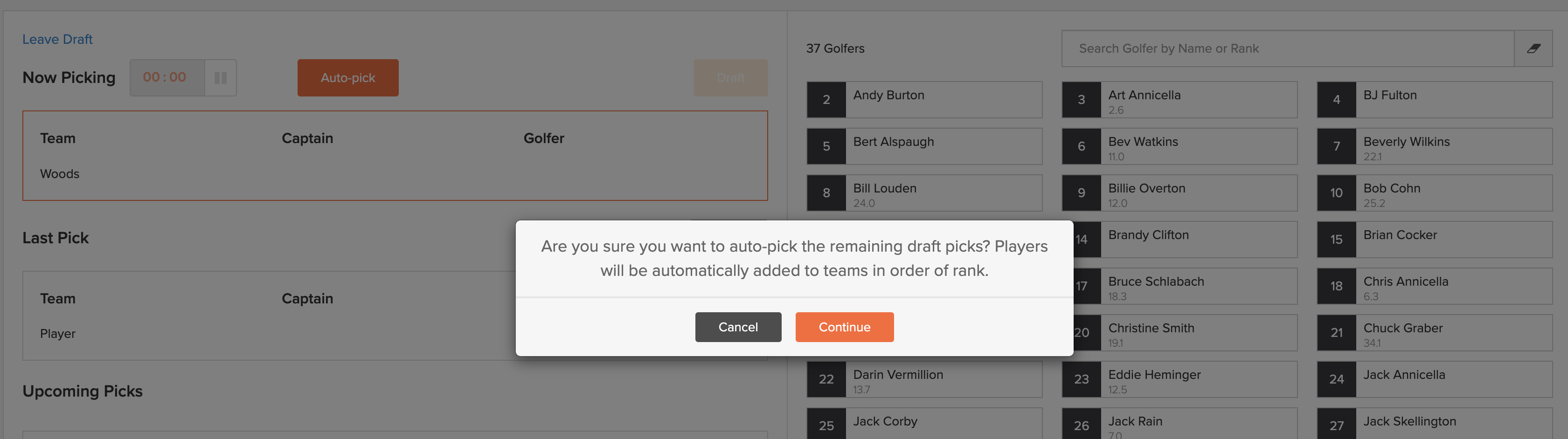The width and height of the screenshot is (1568, 439).
Task: Select Chuck Graber ranked 21
Action: 1434,333
